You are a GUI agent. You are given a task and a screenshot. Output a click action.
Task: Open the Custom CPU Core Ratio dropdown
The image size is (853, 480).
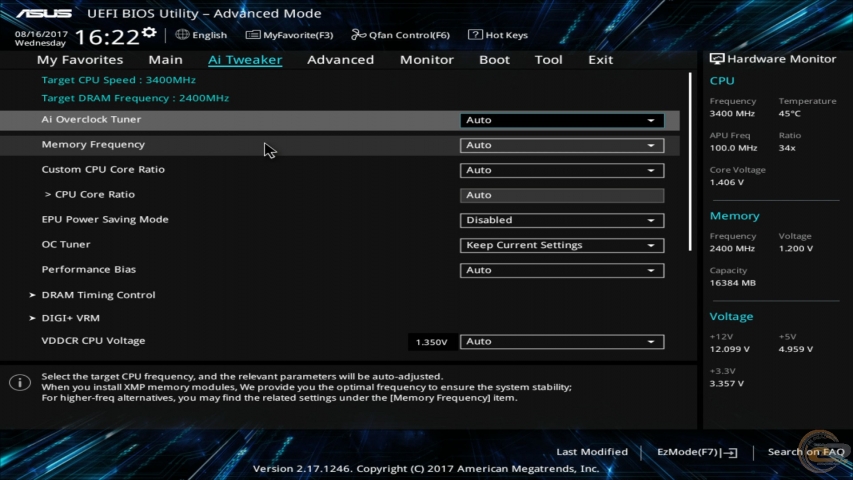pos(562,170)
